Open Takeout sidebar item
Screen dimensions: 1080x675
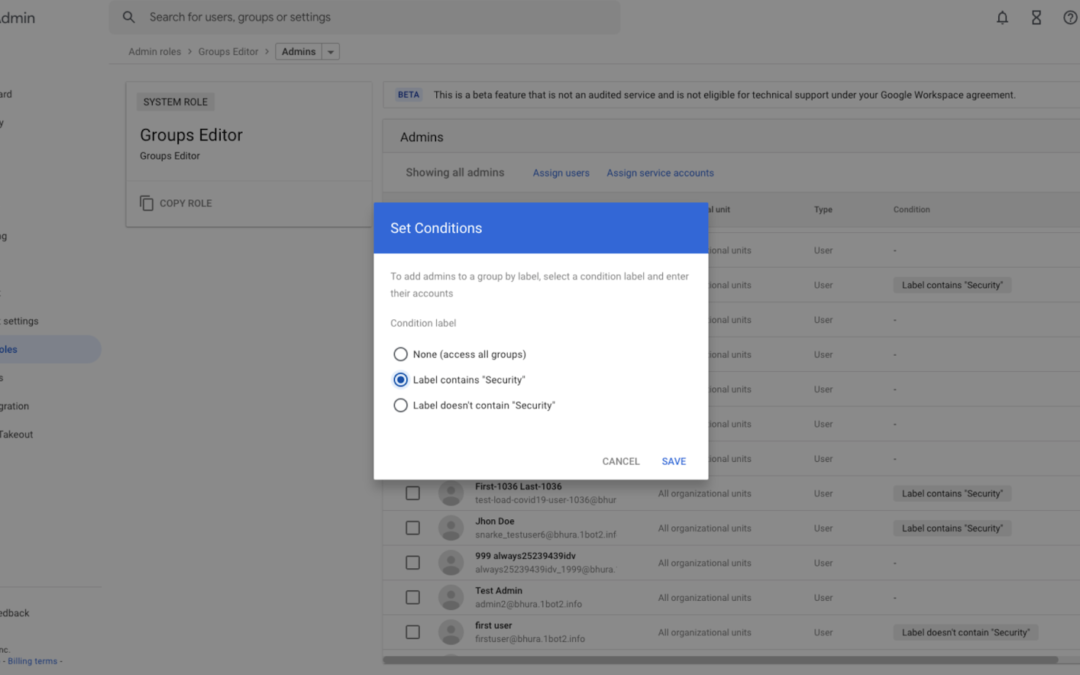tap(17, 435)
